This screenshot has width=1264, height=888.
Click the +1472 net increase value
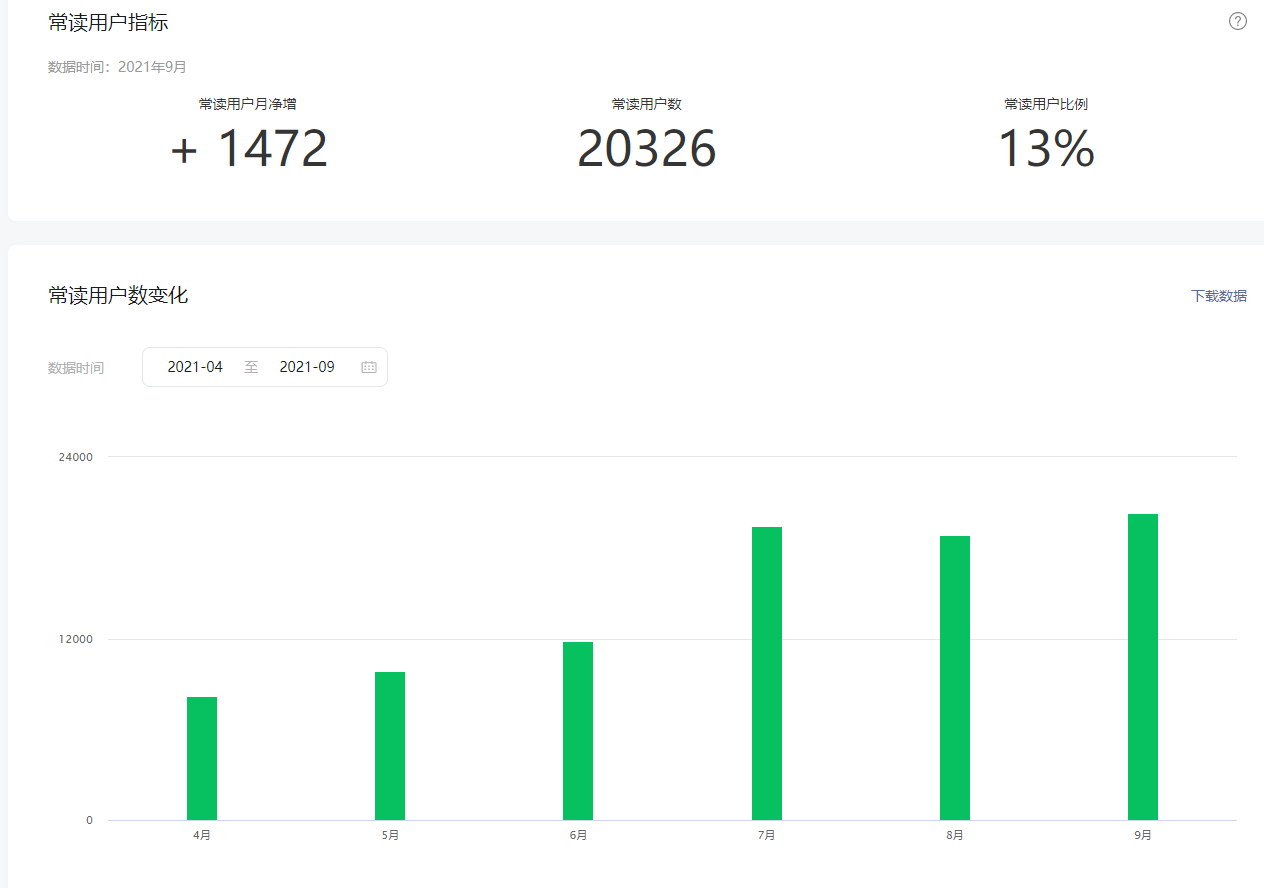[249, 149]
